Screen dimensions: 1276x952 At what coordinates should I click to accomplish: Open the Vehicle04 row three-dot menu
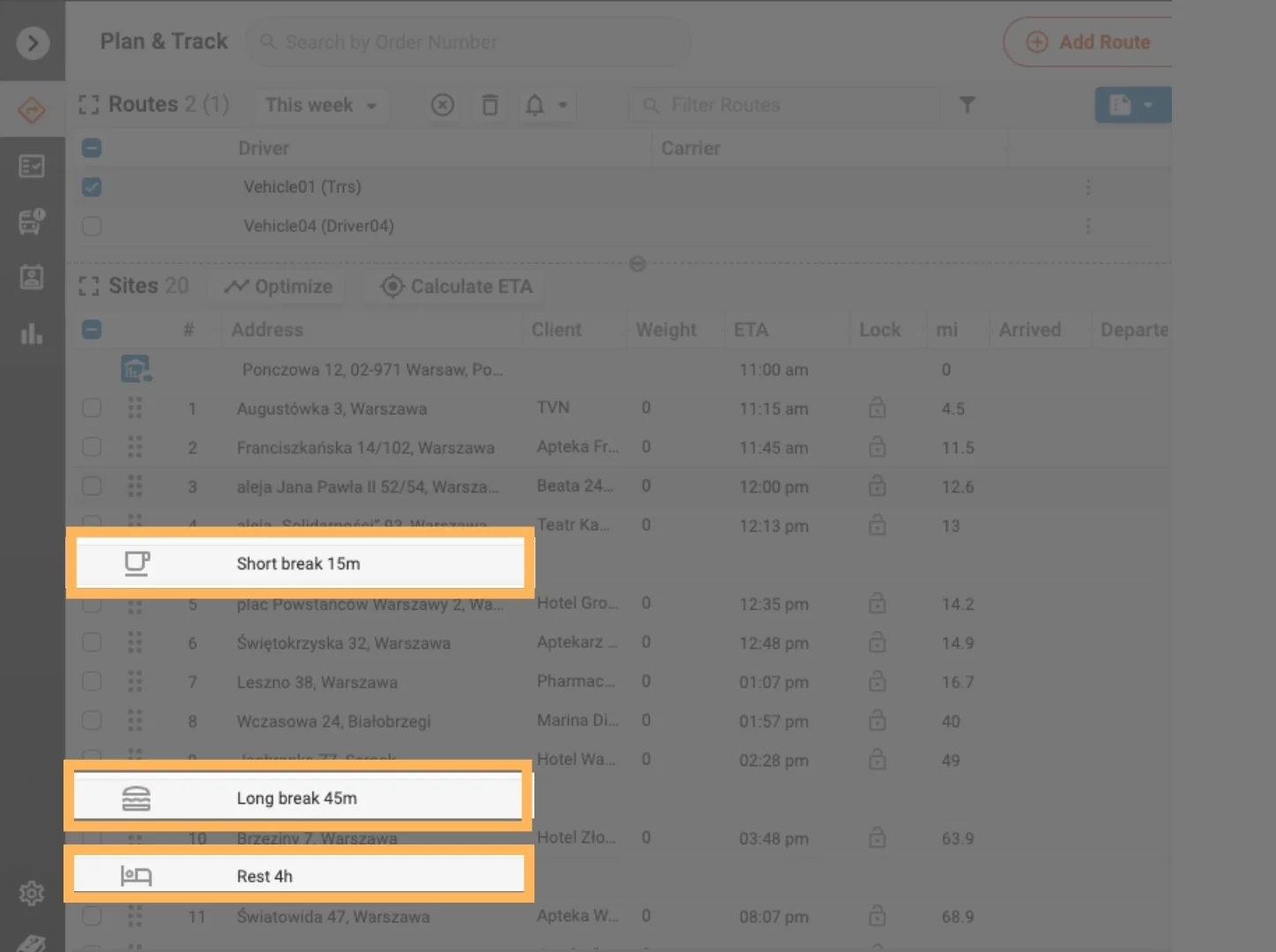pos(1088,226)
